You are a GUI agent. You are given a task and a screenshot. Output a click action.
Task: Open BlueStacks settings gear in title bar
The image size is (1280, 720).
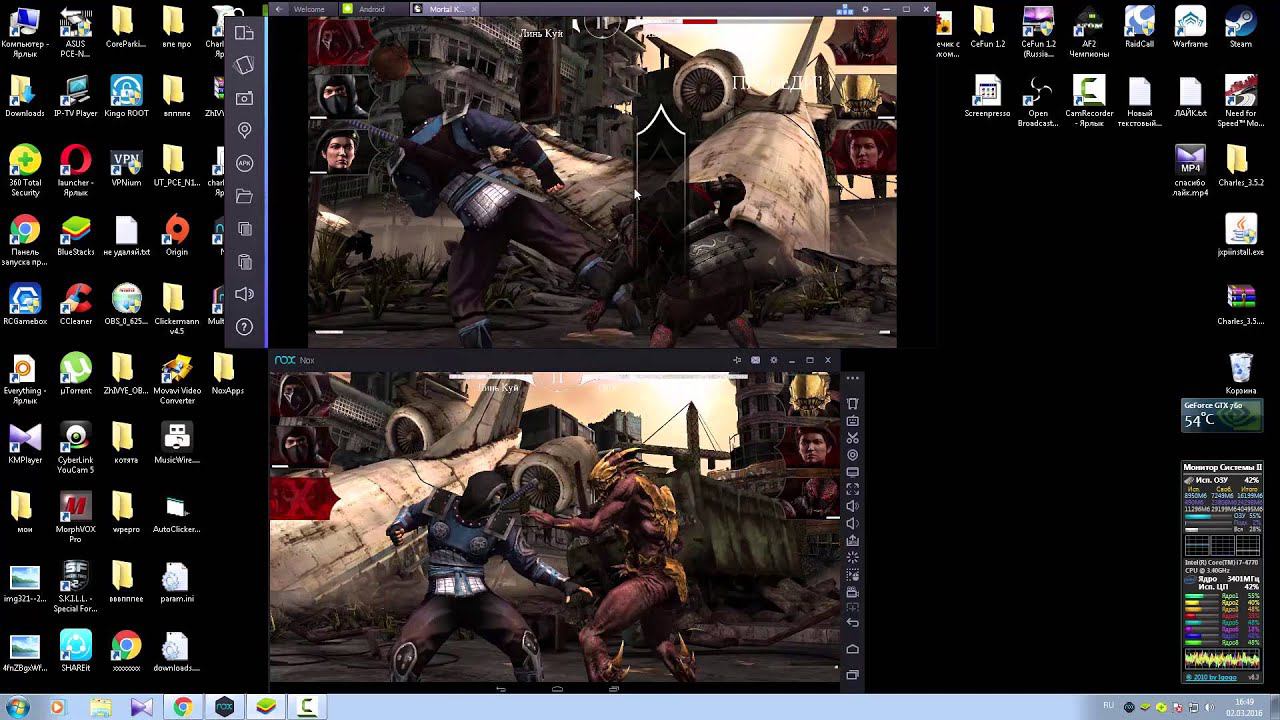865,9
